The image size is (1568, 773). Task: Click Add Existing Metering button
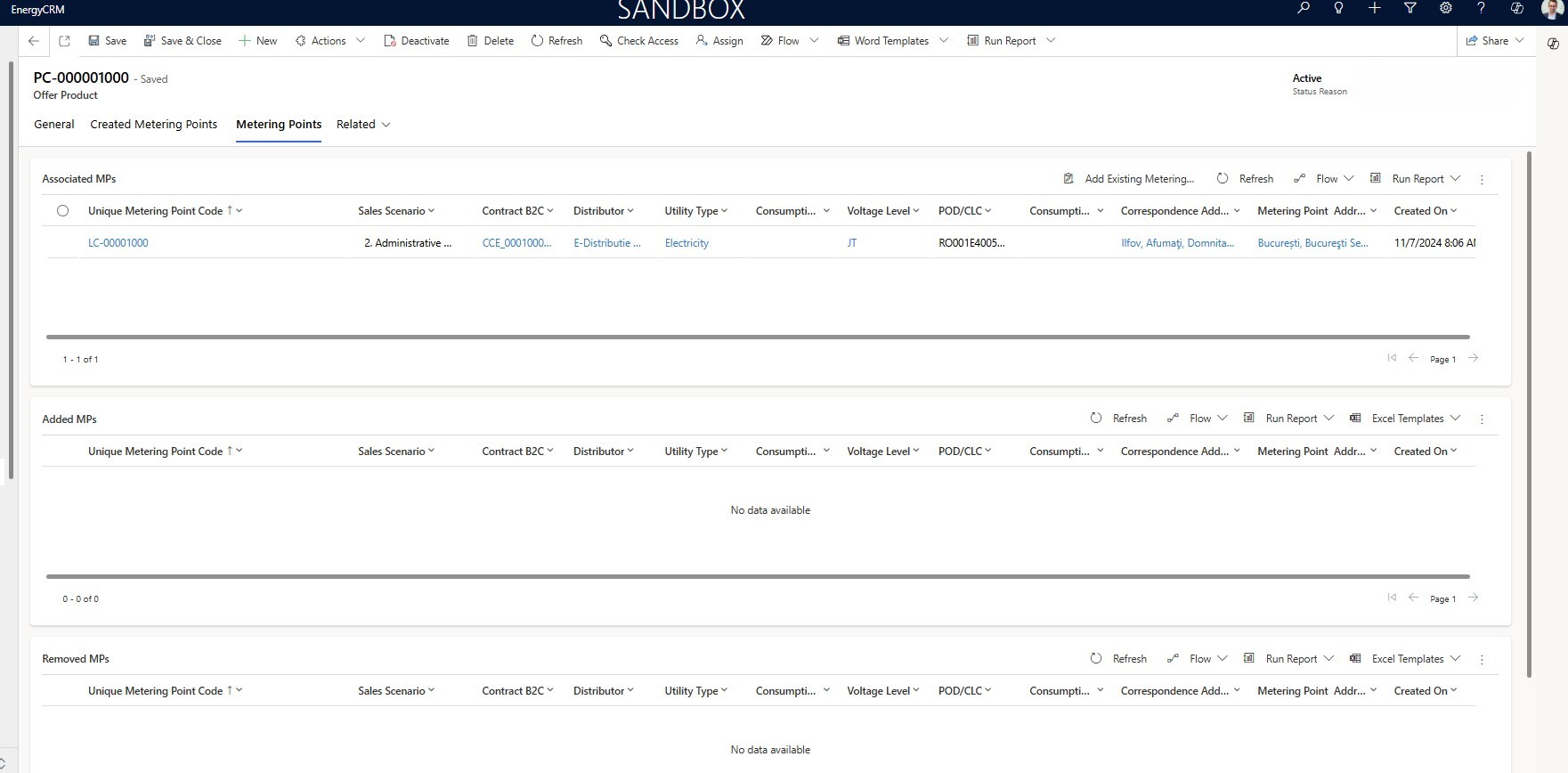coord(1129,179)
